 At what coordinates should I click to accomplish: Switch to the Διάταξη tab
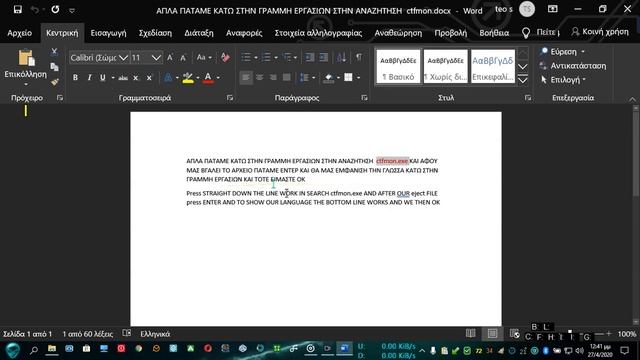click(x=199, y=33)
